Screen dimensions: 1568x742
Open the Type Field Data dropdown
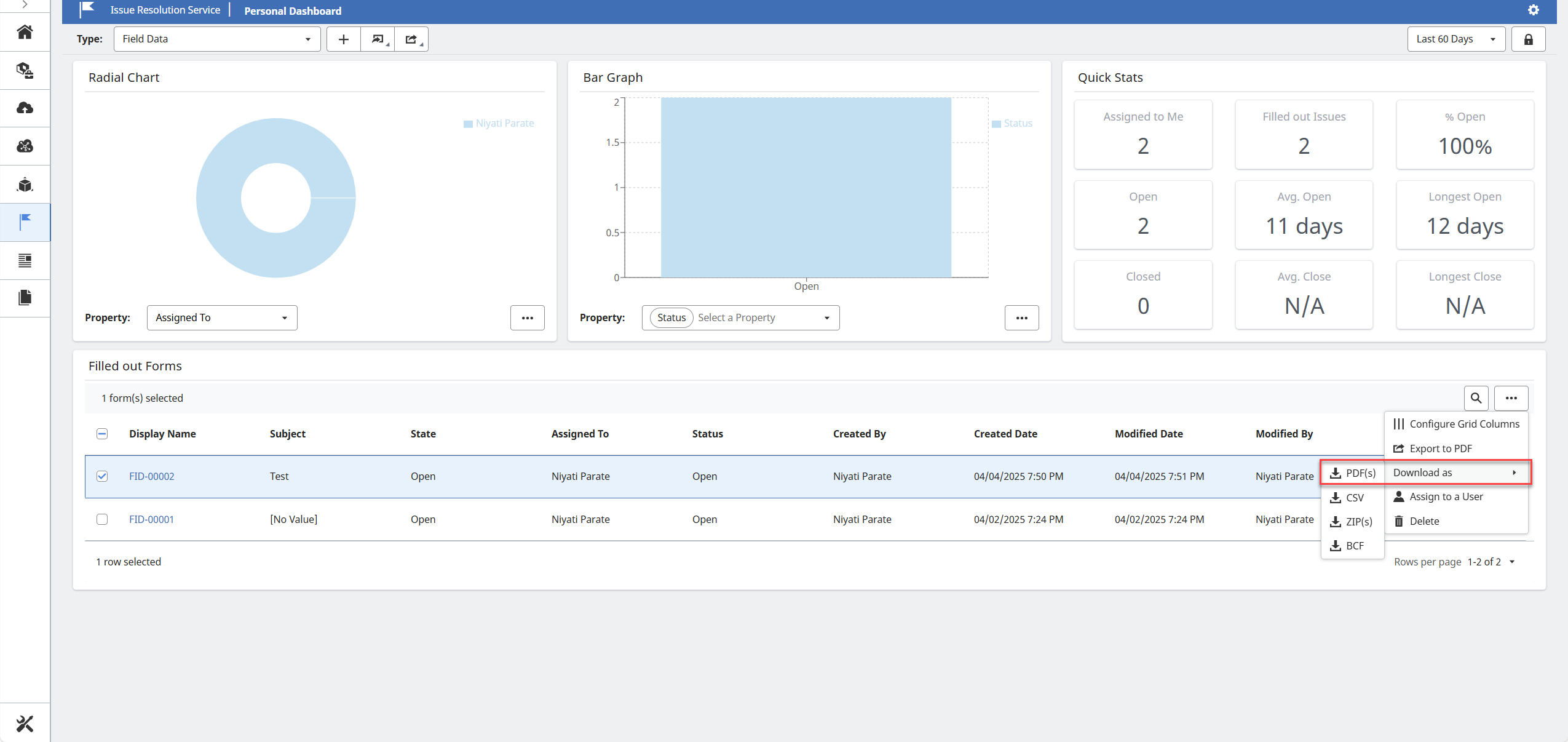tap(217, 39)
